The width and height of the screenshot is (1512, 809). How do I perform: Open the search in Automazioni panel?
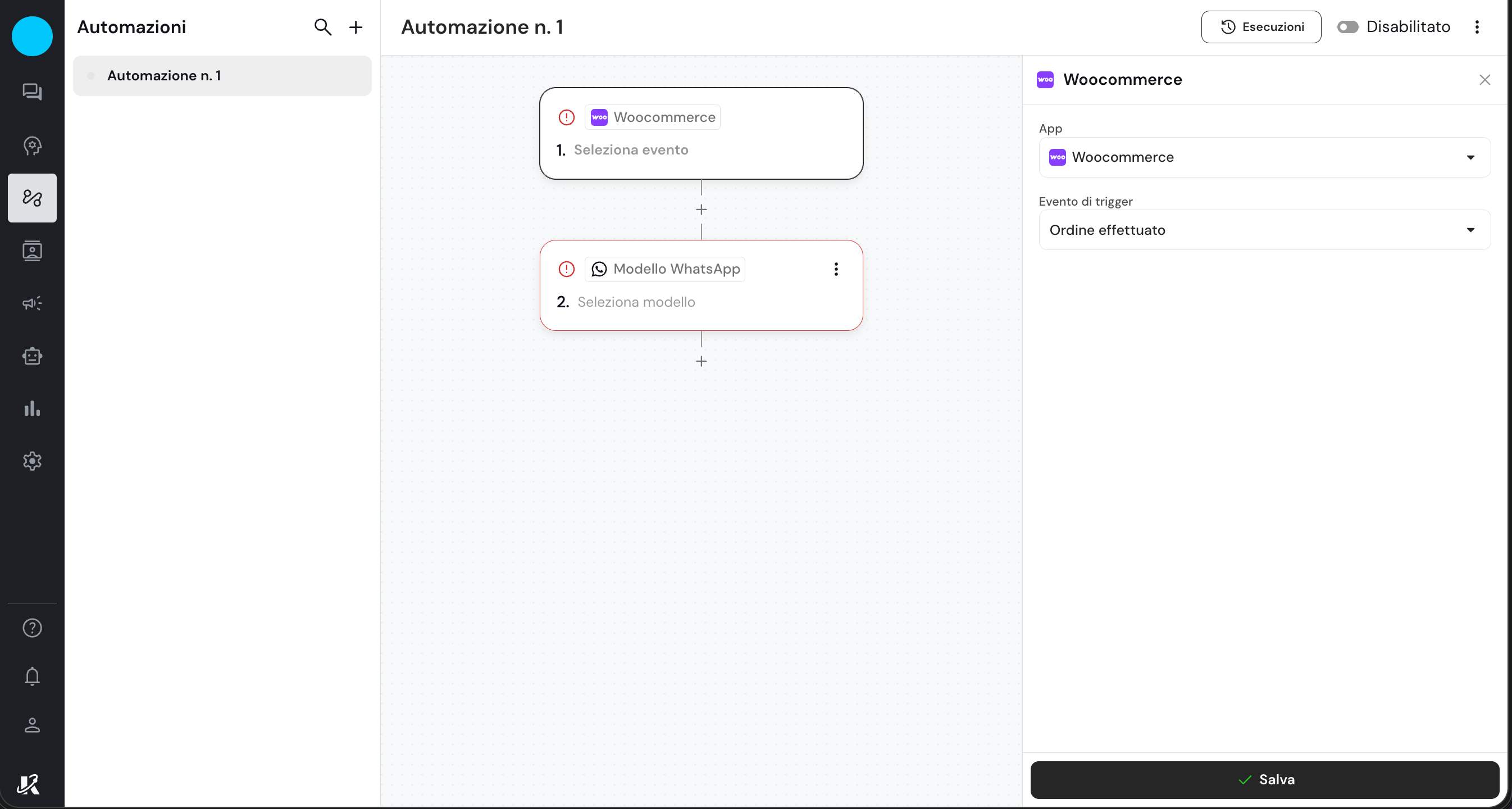pos(322,27)
